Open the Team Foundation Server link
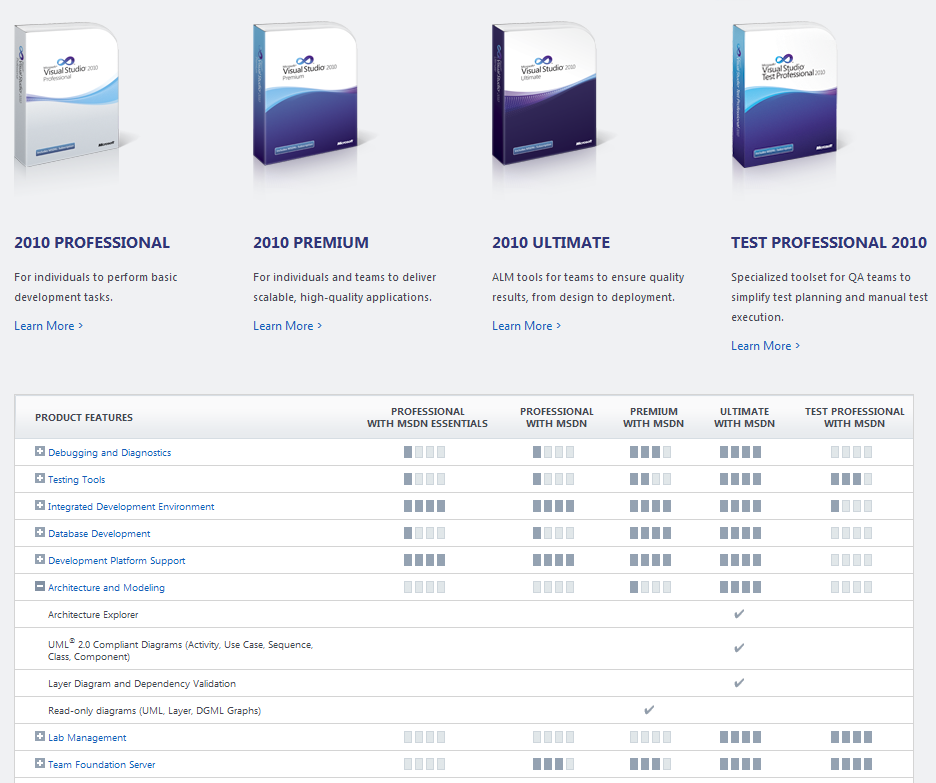Screen dimensions: 936x783 pos(101,764)
